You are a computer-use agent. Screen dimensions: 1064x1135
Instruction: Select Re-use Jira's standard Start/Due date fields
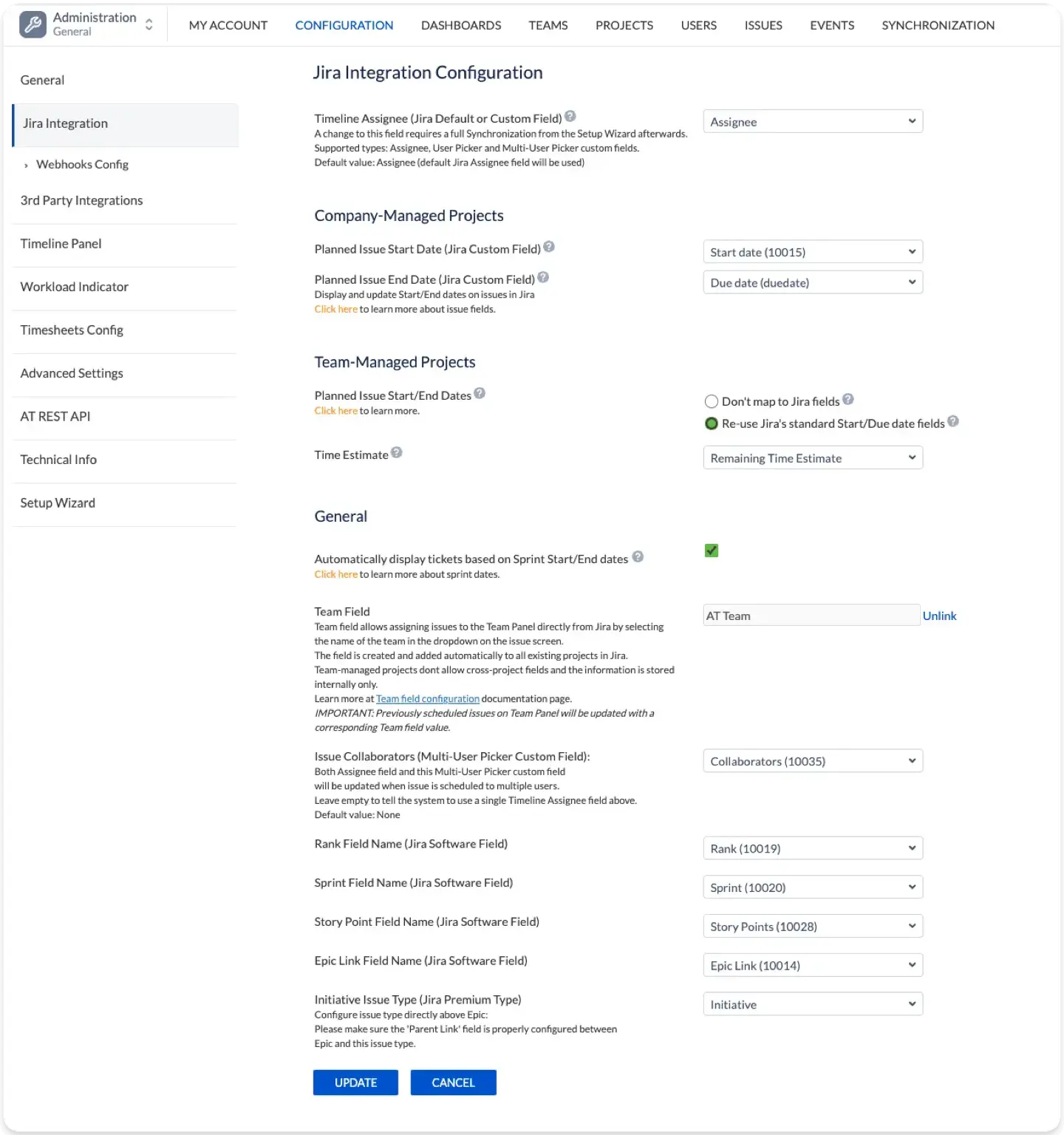[711, 423]
